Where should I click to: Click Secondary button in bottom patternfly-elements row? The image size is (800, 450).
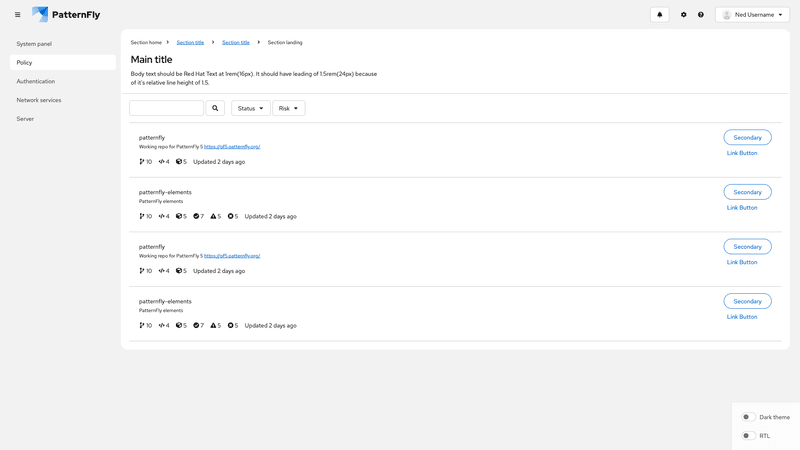(x=747, y=302)
